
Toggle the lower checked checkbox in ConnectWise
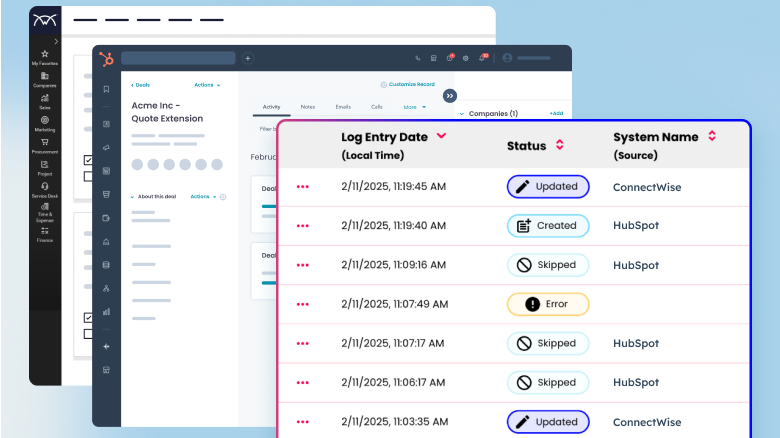click(88, 318)
